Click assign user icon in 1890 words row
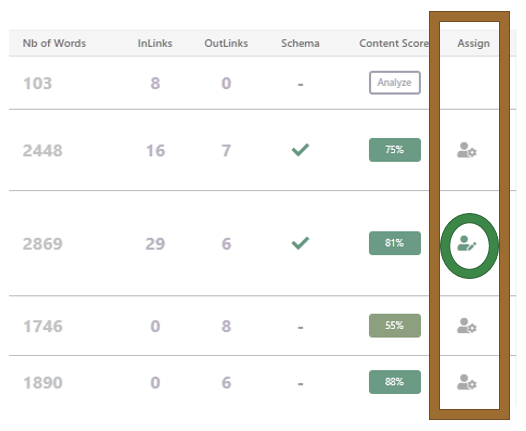 coord(467,382)
